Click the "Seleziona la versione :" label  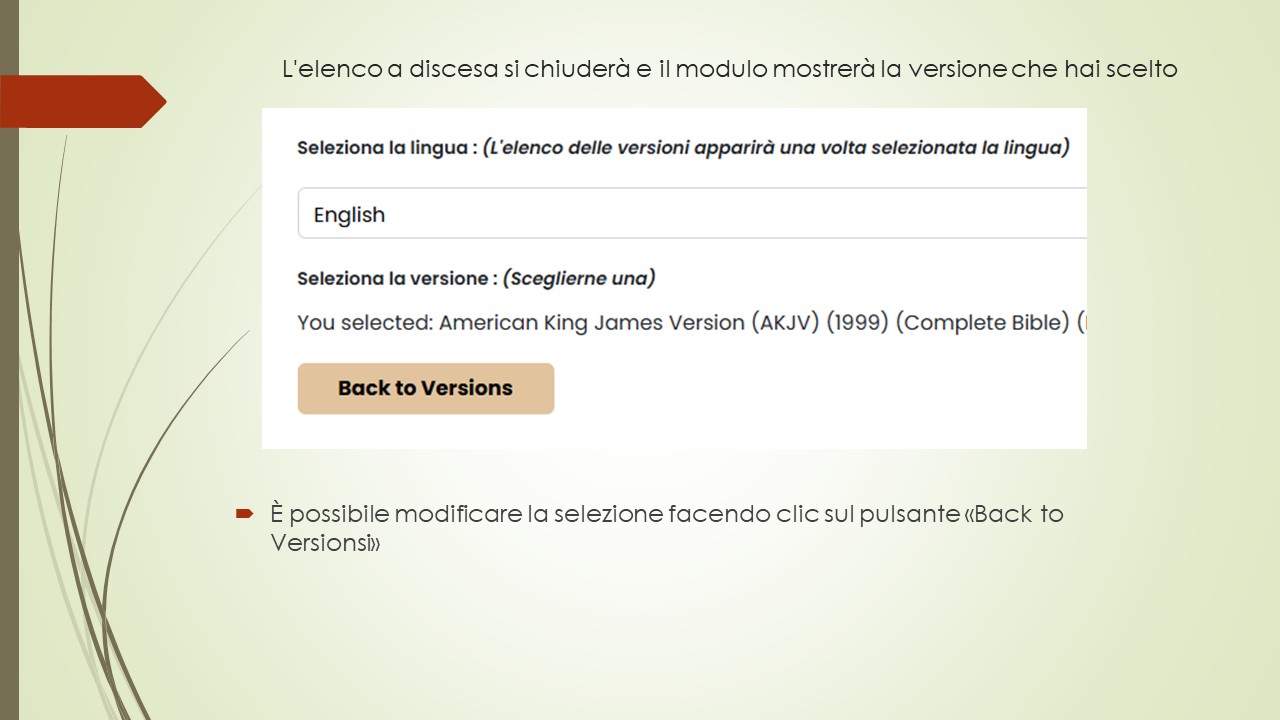[397, 278]
